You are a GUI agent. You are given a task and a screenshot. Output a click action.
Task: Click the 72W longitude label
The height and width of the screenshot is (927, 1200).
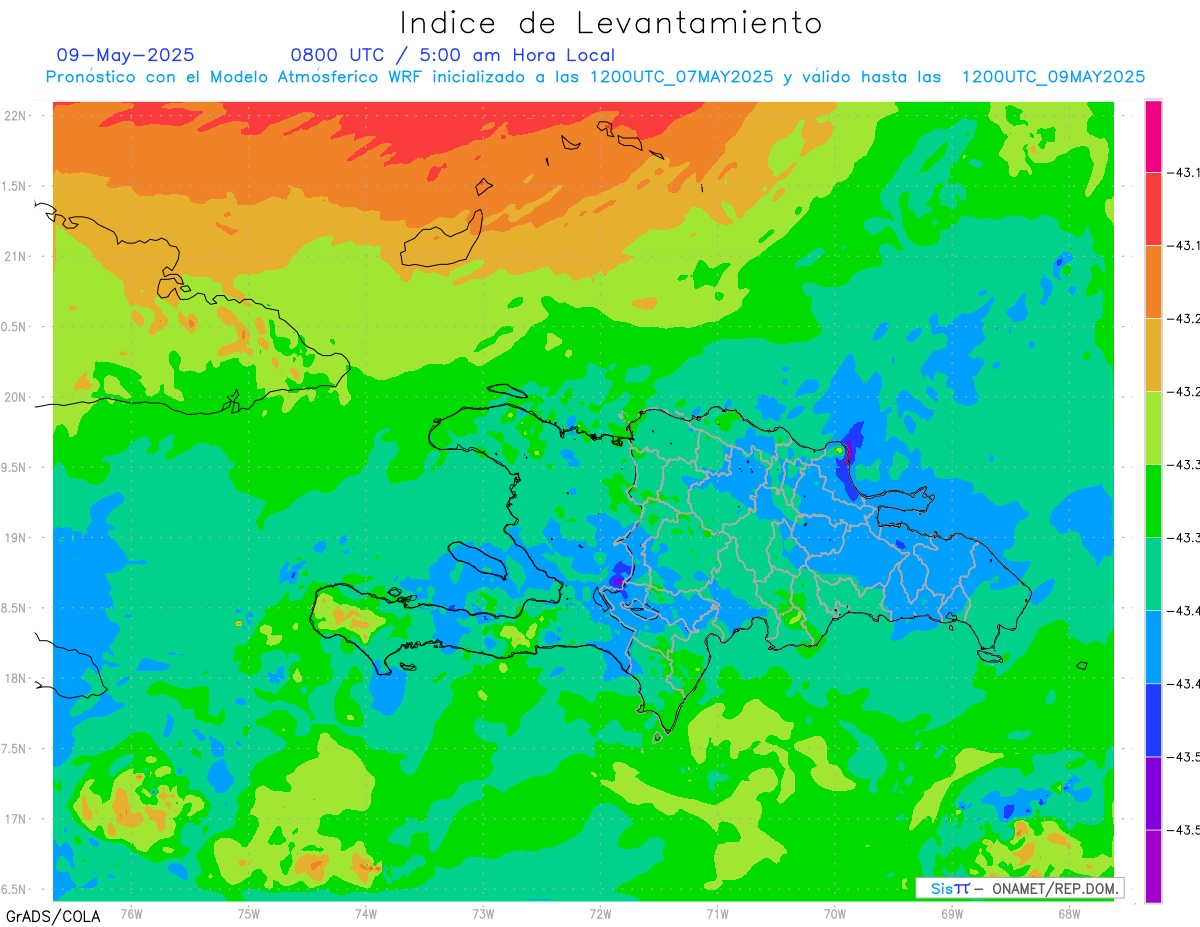pyautogui.click(x=600, y=913)
